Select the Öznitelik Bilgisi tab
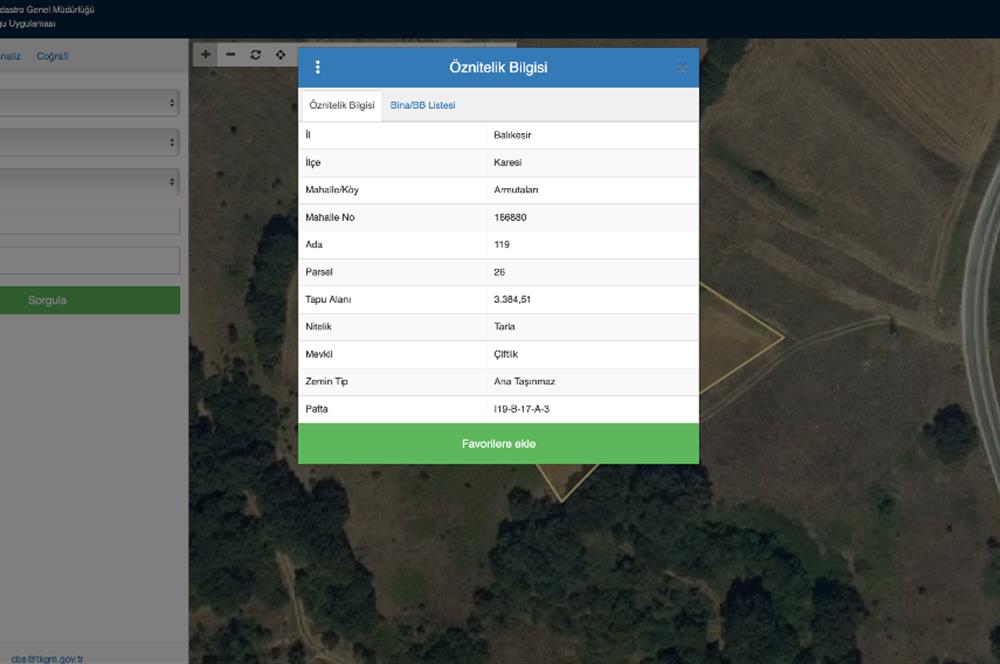The width and height of the screenshot is (1000, 664). point(342,105)
